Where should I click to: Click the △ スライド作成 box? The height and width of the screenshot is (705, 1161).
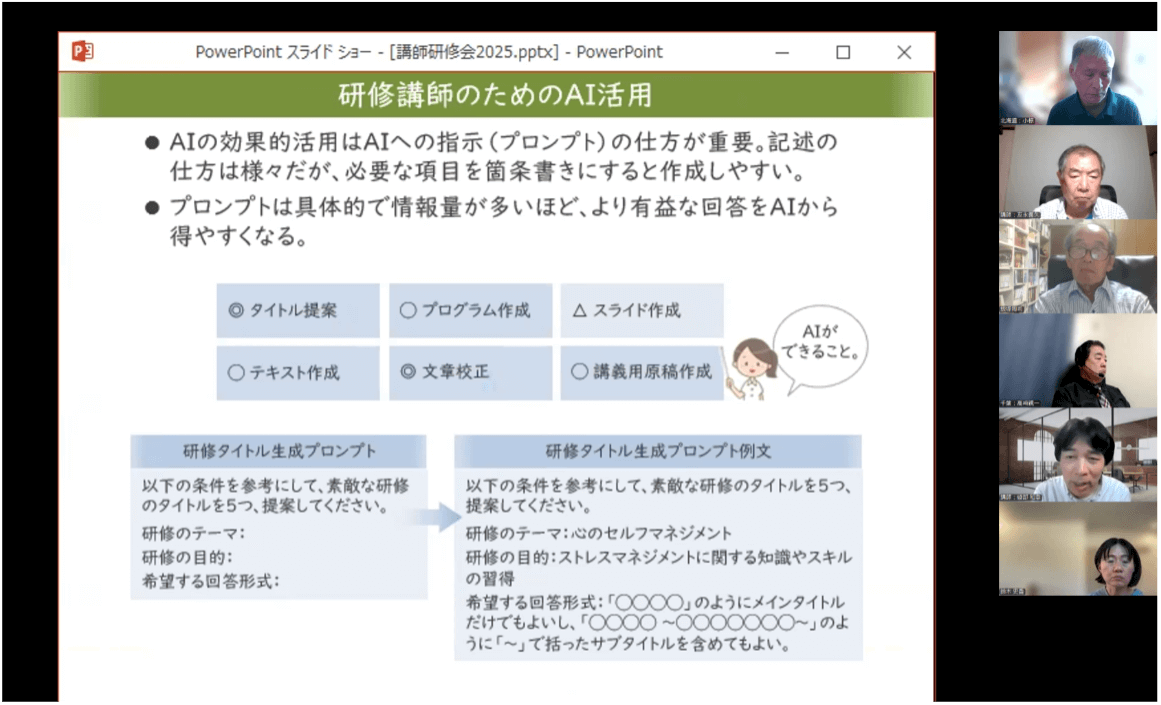point(642,310)
